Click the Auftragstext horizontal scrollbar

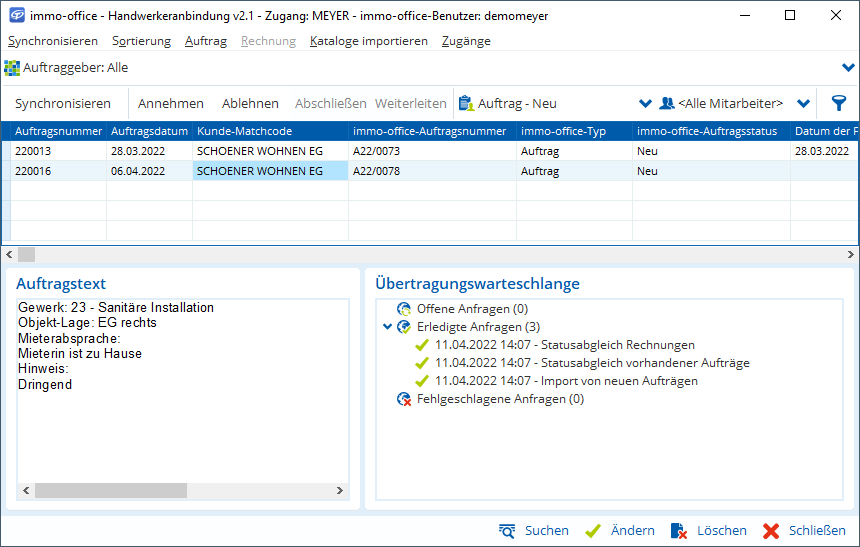[x=184, y=491]
